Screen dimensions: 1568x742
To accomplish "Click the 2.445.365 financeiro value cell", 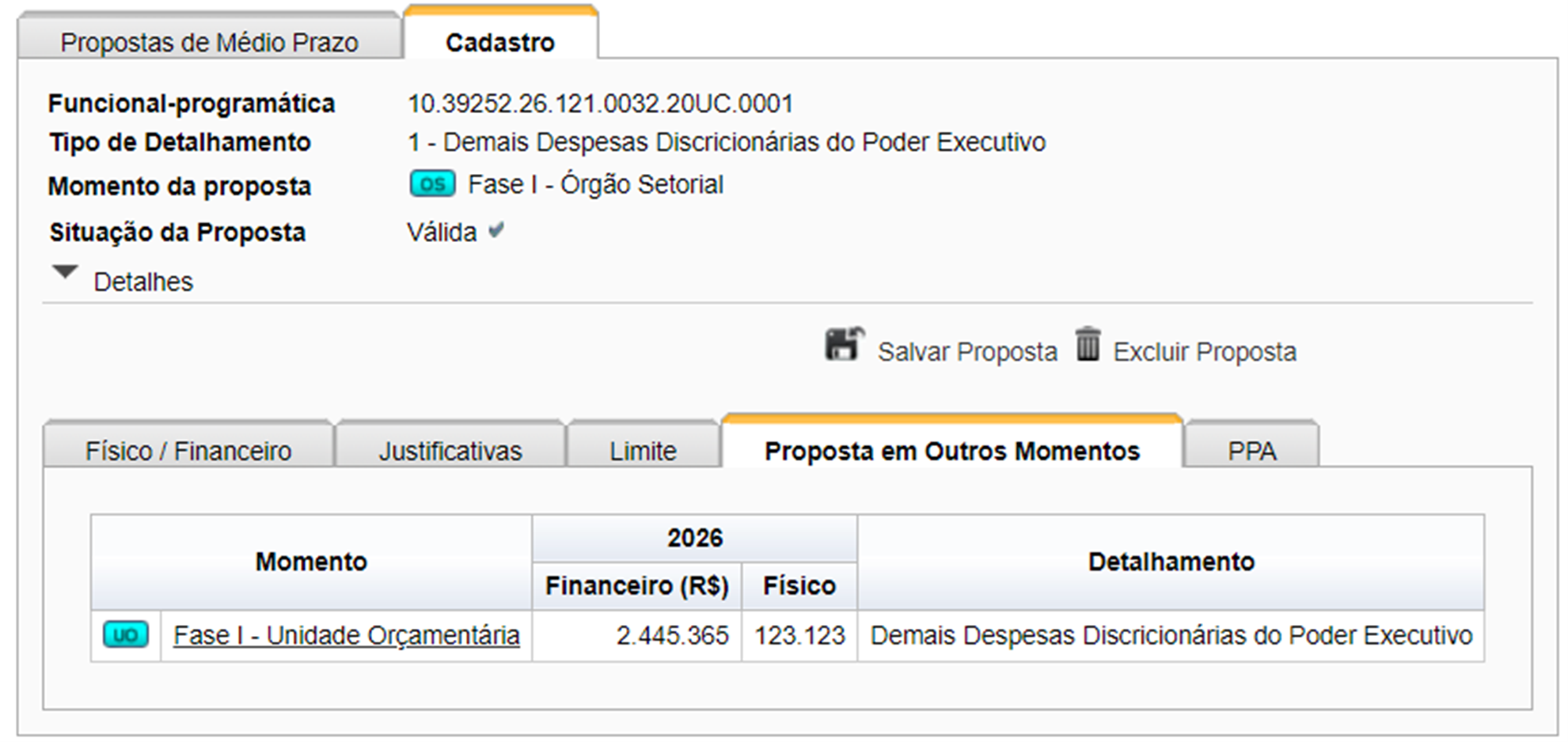I will [x=637, y=635].
